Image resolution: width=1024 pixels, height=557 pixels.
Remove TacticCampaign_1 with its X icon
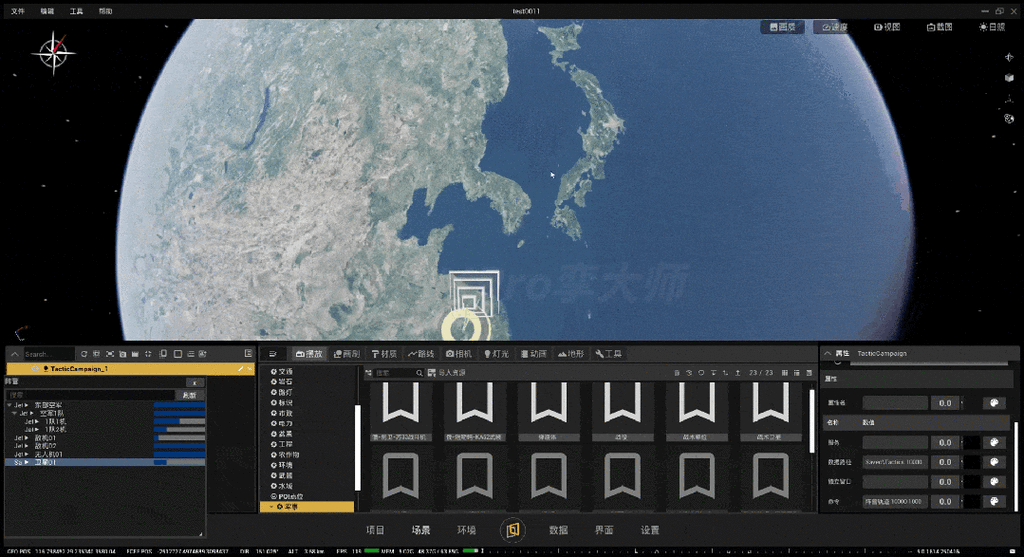(249, 369)
